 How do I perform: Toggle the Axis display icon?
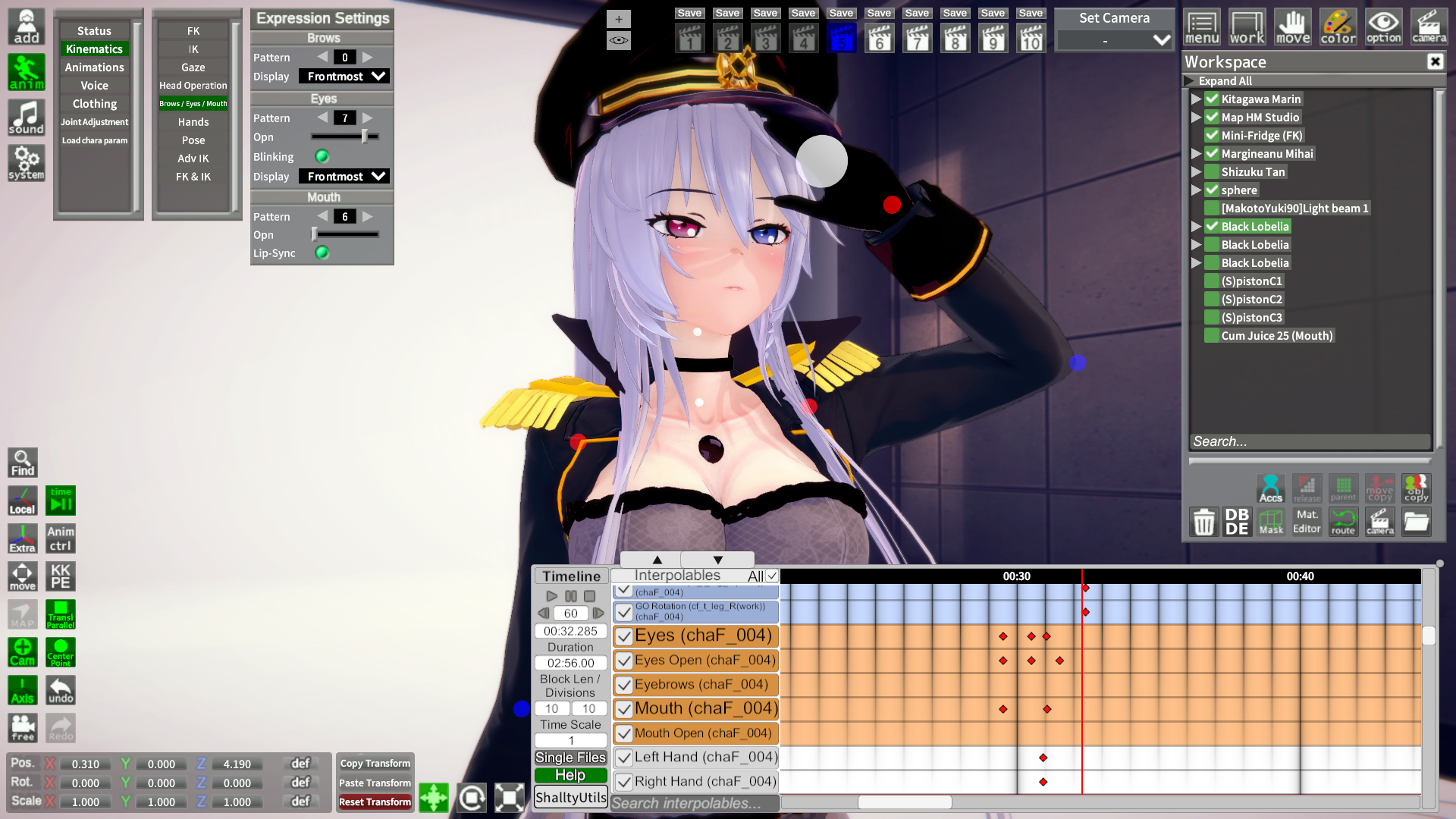pos(23,690)
